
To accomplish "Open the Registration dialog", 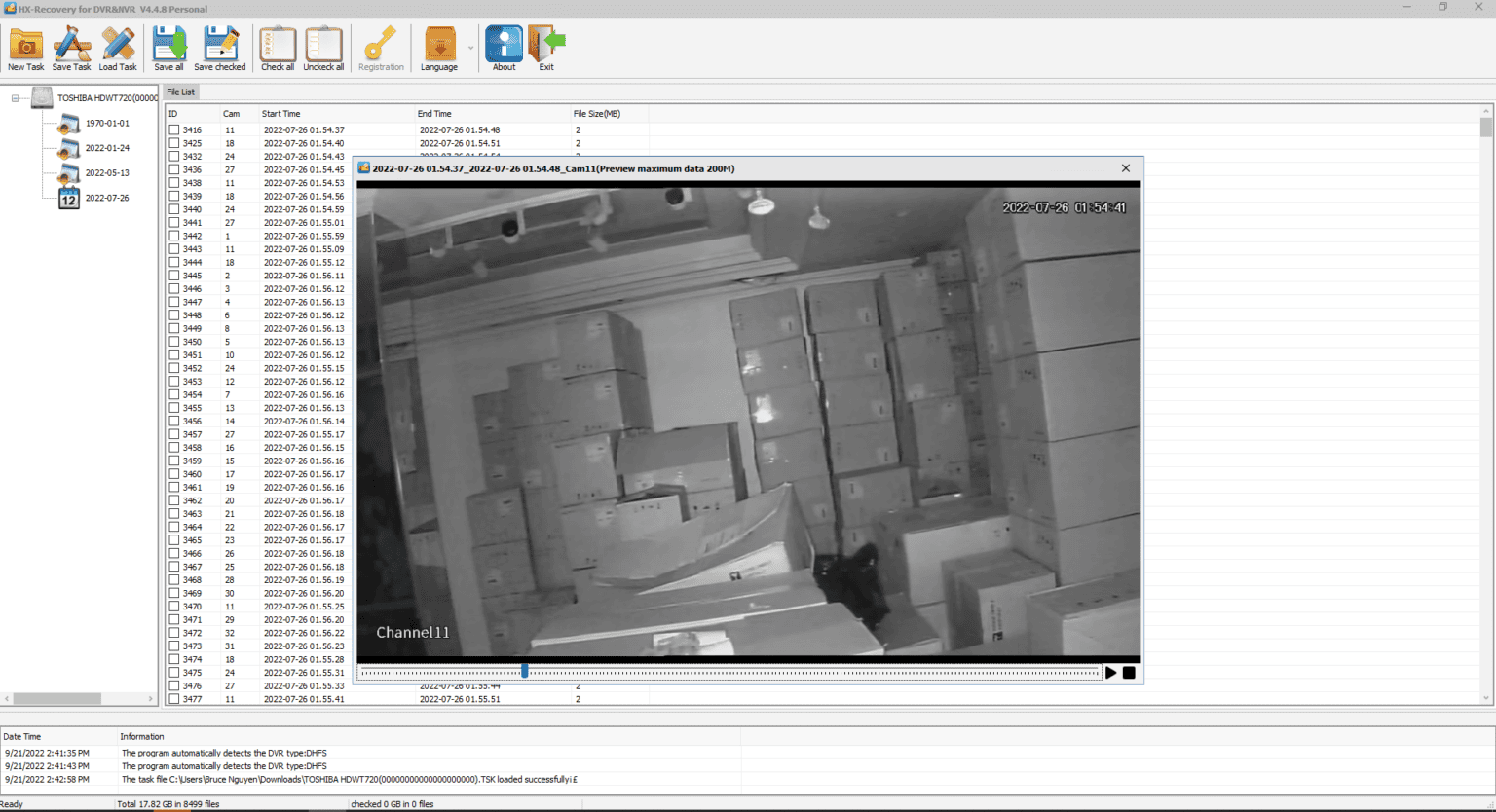I will (380, 47).
